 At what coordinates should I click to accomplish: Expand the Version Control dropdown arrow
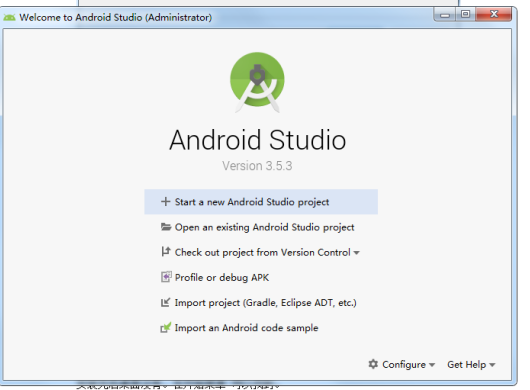coord(356,253)
